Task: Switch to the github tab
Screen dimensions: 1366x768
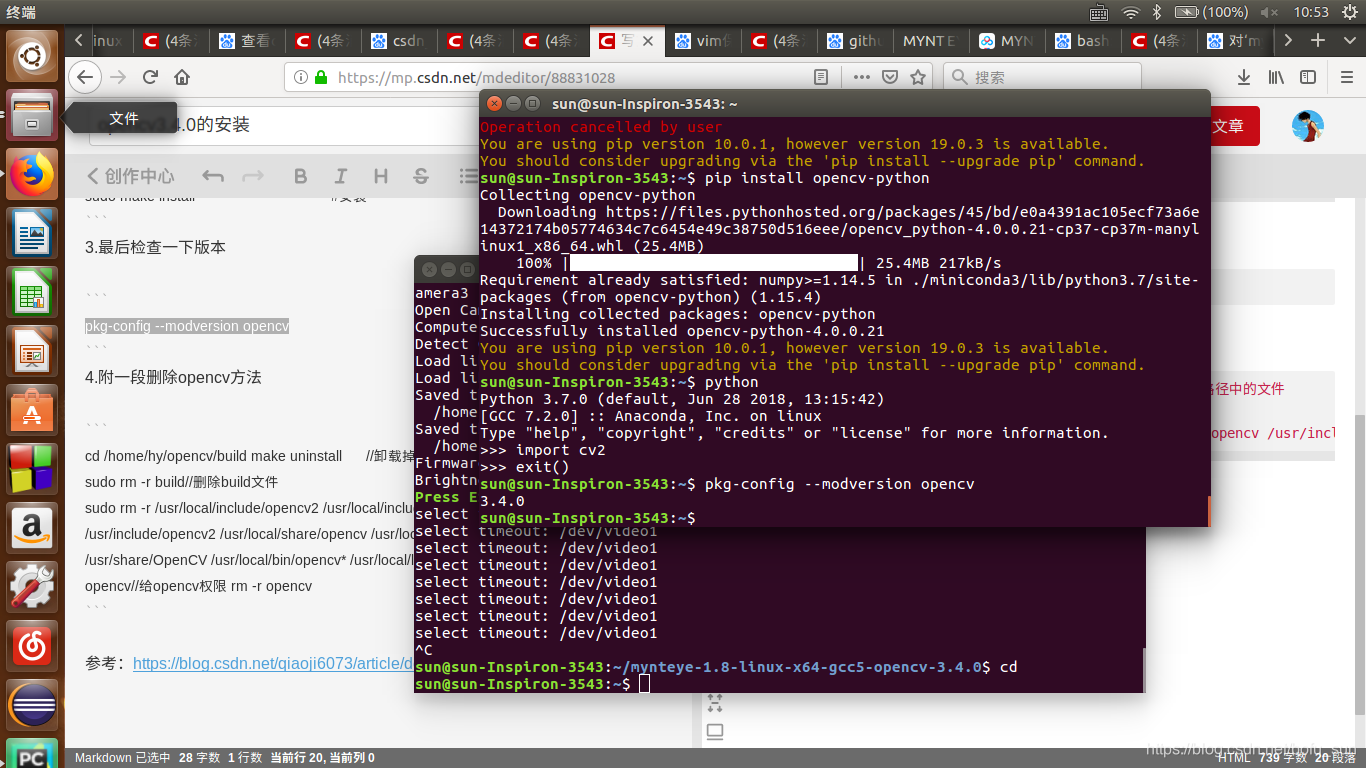Action: [854, 41]
